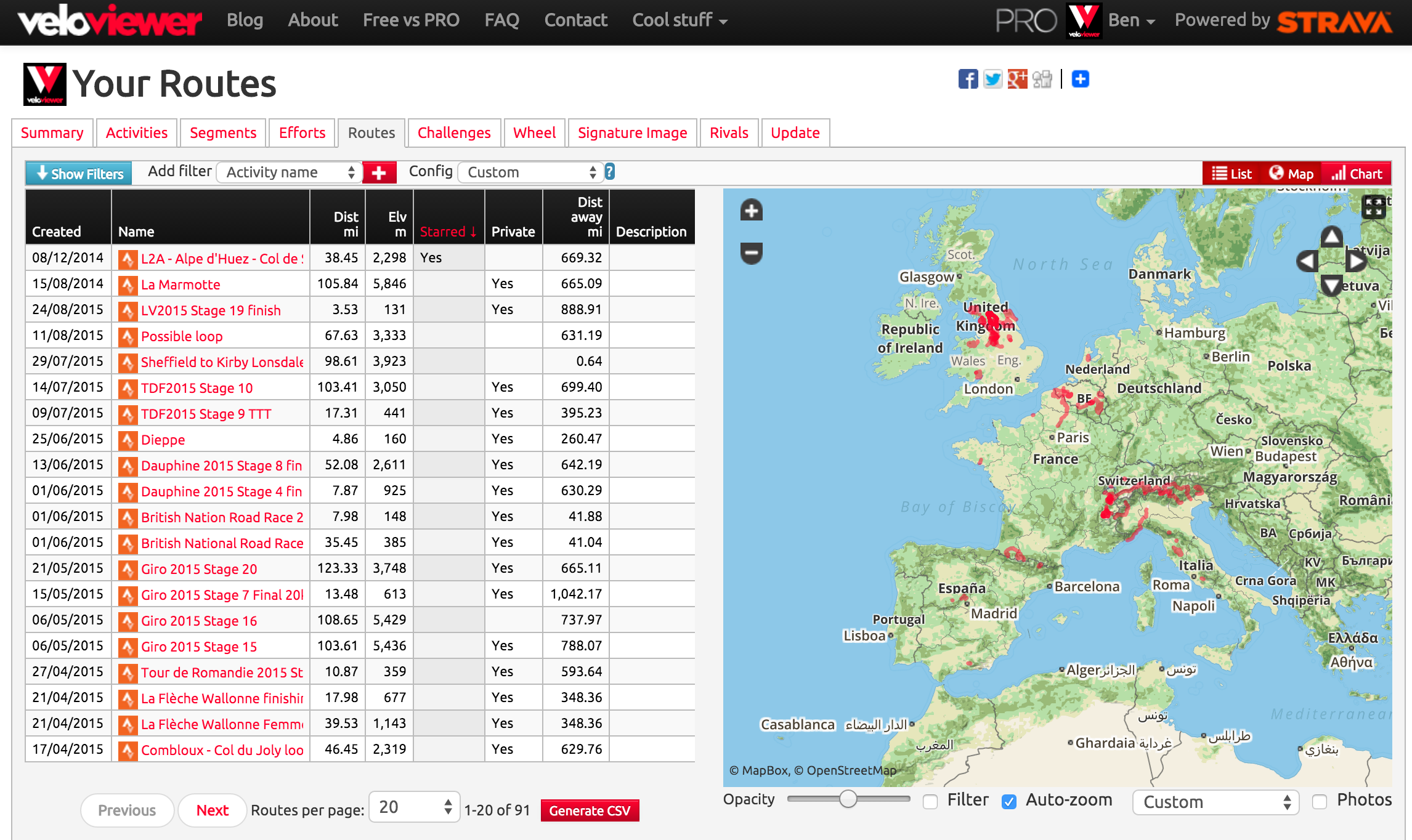Click the VeloViewer logo in header

point(110,21)
